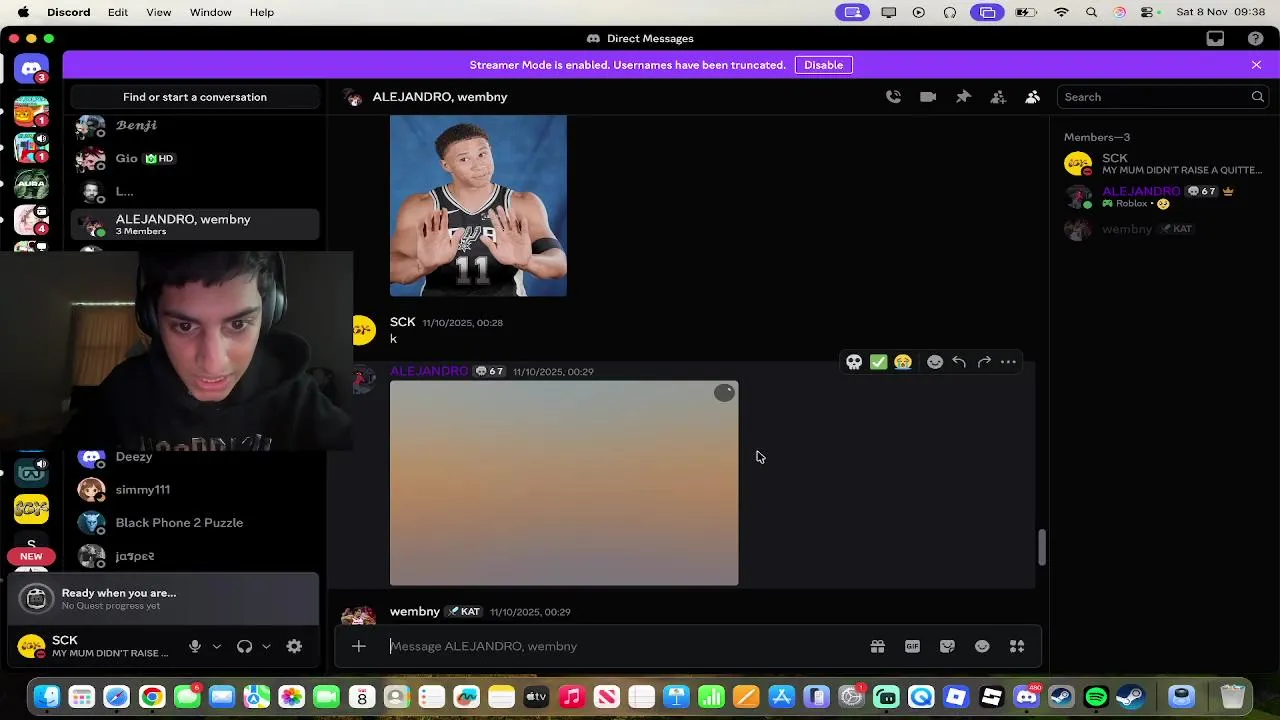Mute microphone in the user panel
This screenshot has height=720, width=1280.
(195, 647)
